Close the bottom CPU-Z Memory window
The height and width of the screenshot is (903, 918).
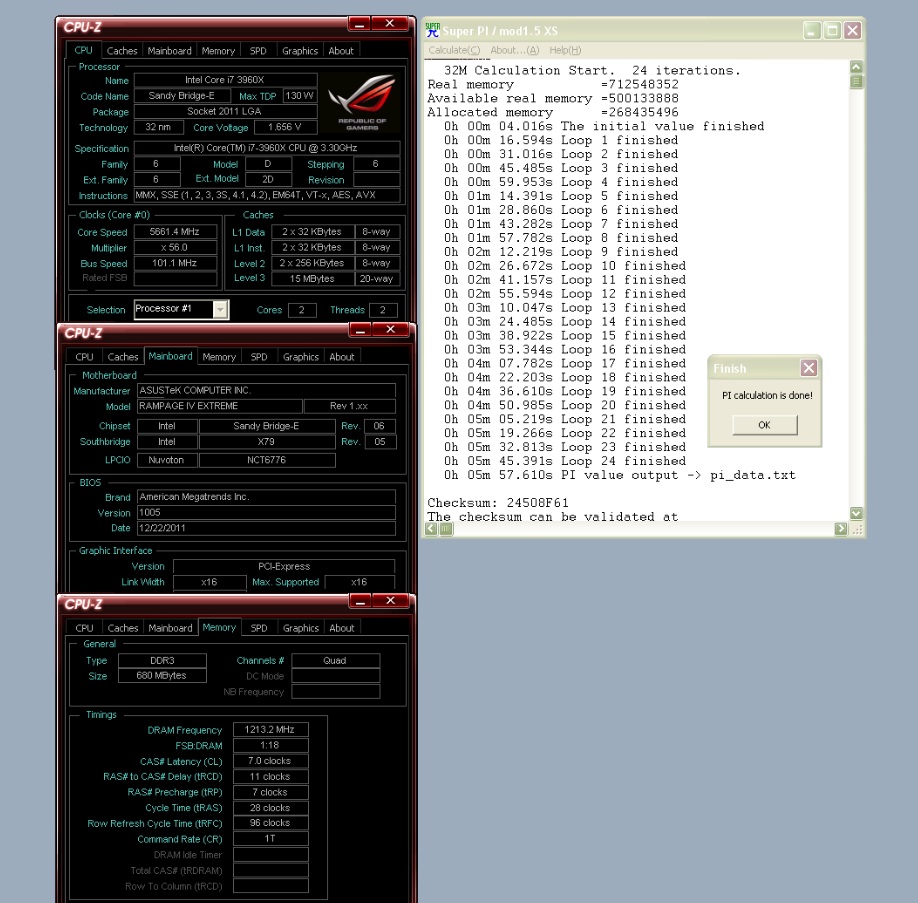tap(391, 601)
